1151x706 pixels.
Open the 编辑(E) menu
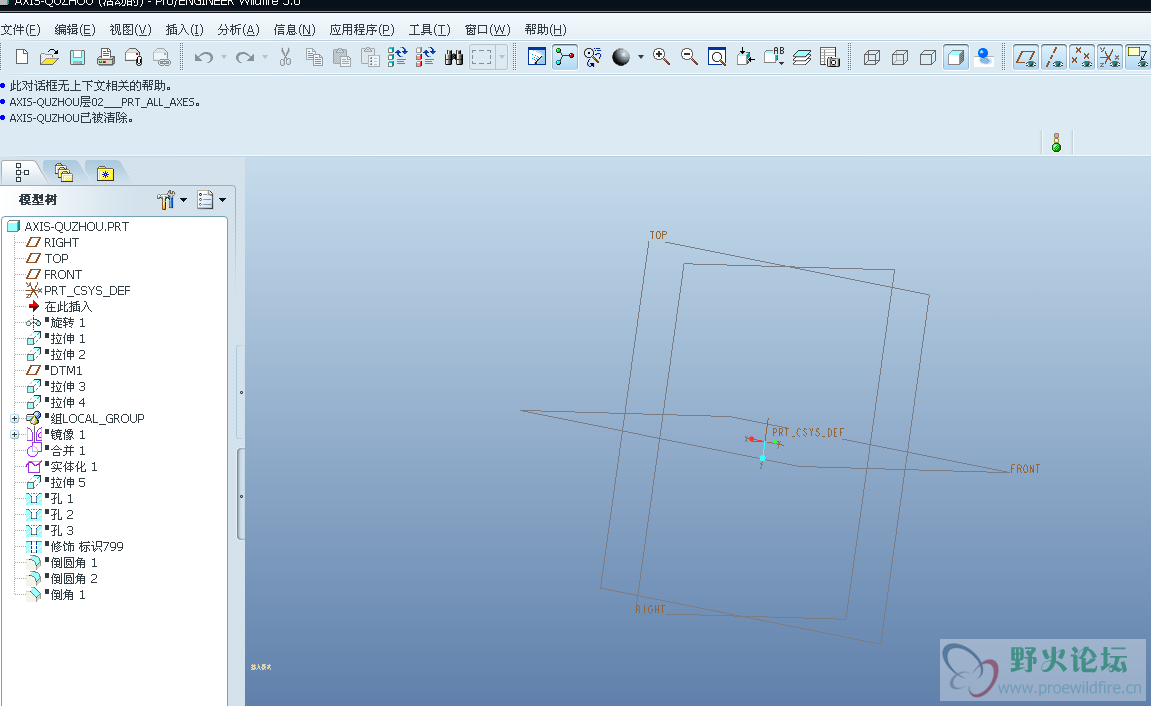[75, 29]
